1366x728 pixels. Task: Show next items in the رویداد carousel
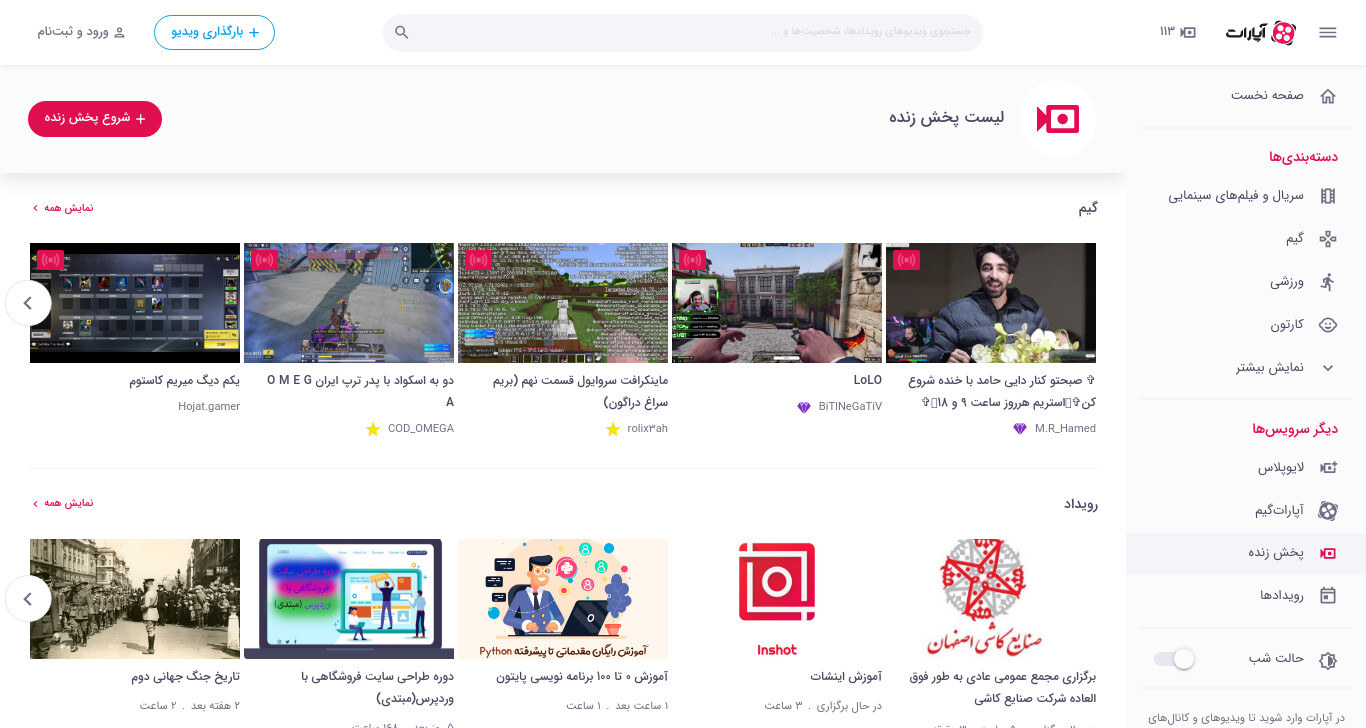click(28, 598)
